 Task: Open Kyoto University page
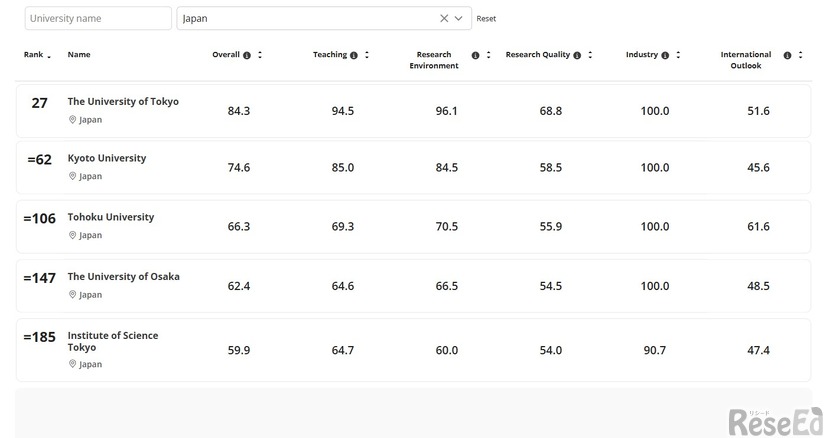click(x=107, y=158)
